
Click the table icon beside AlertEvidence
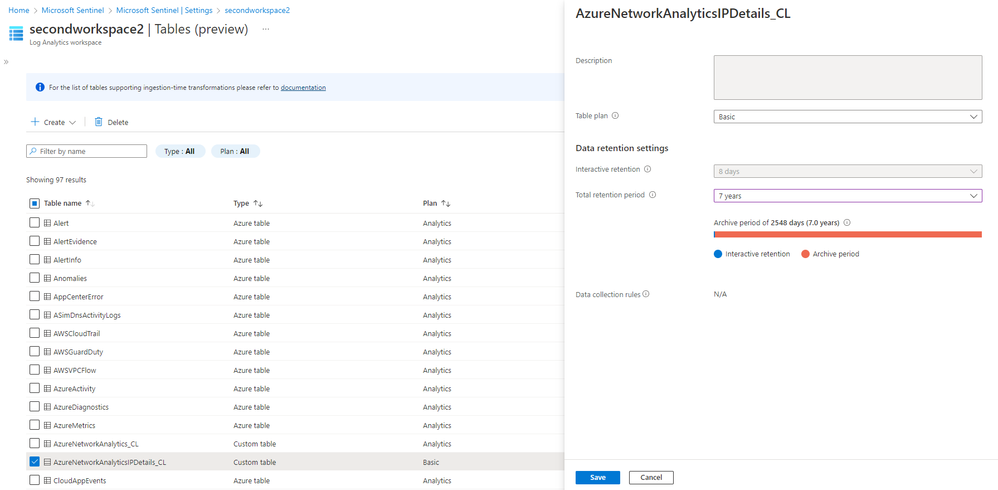click(x=47, y=242)
